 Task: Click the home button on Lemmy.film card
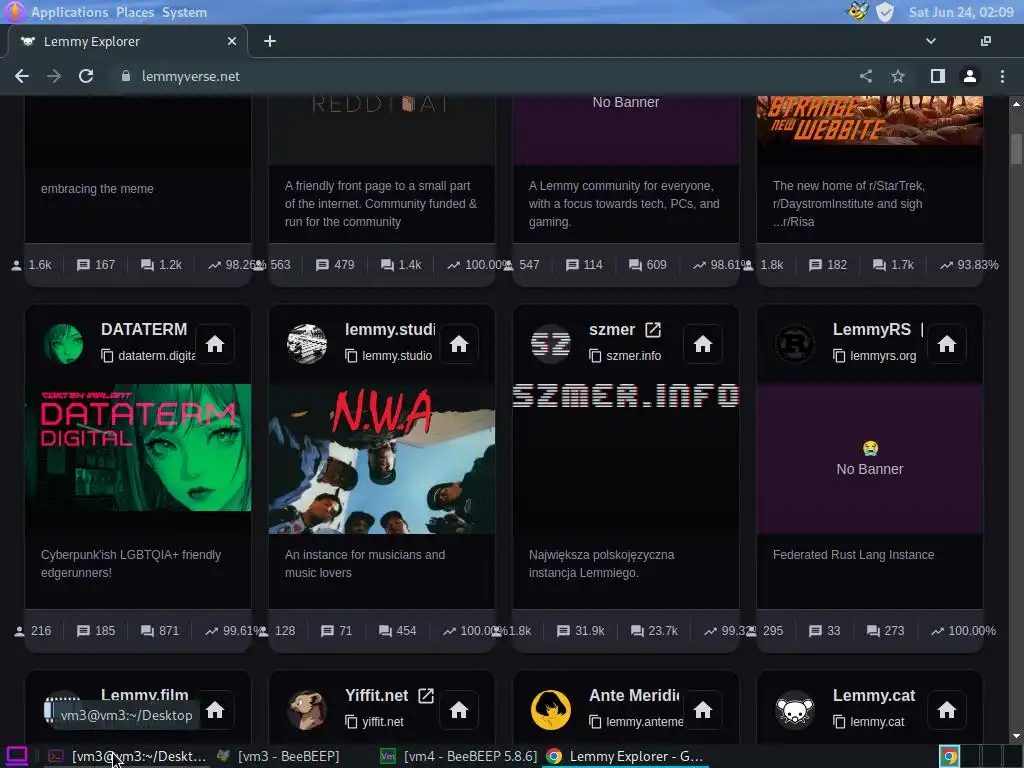215,710
